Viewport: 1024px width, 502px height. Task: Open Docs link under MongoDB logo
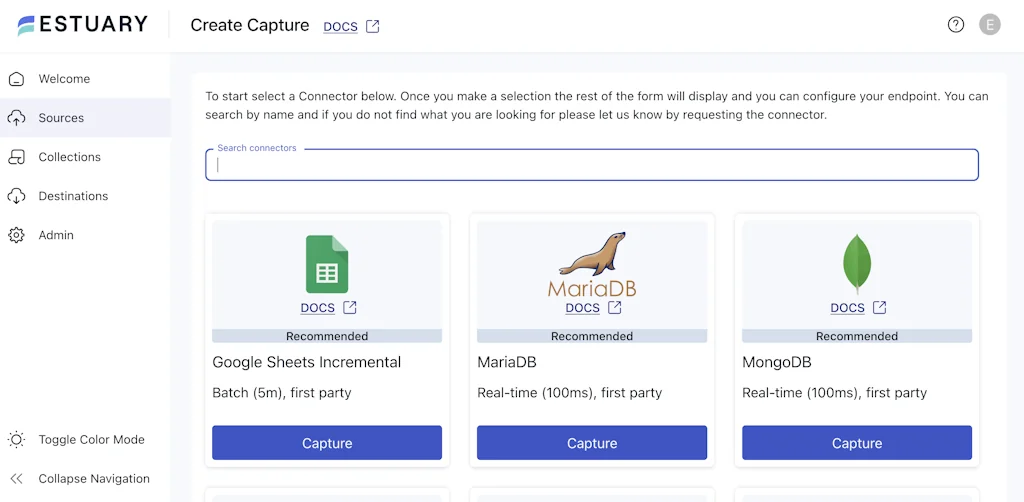tap(847, 308)
